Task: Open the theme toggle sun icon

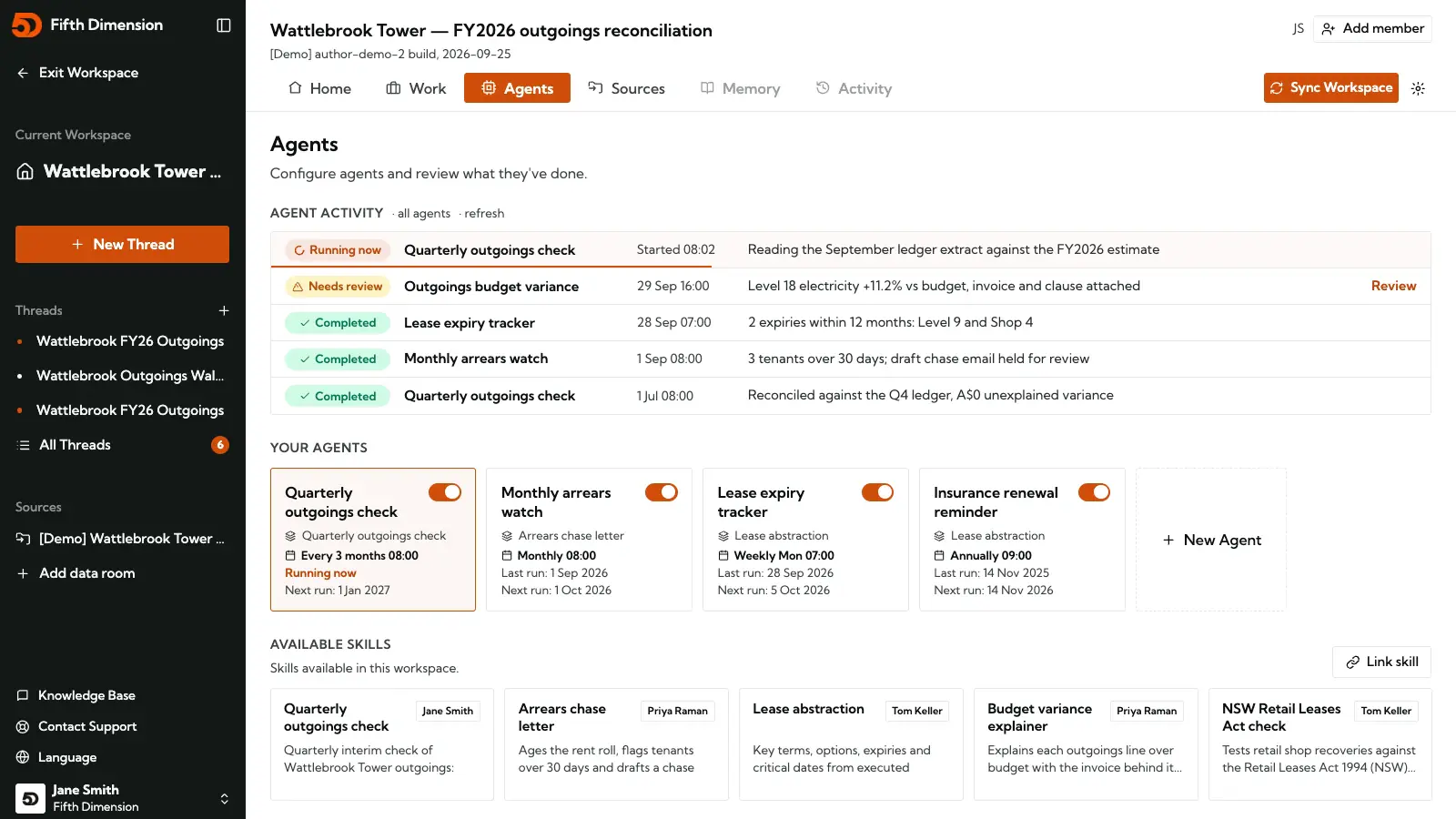Action: pyautogui.click(x=1418, y=88)
